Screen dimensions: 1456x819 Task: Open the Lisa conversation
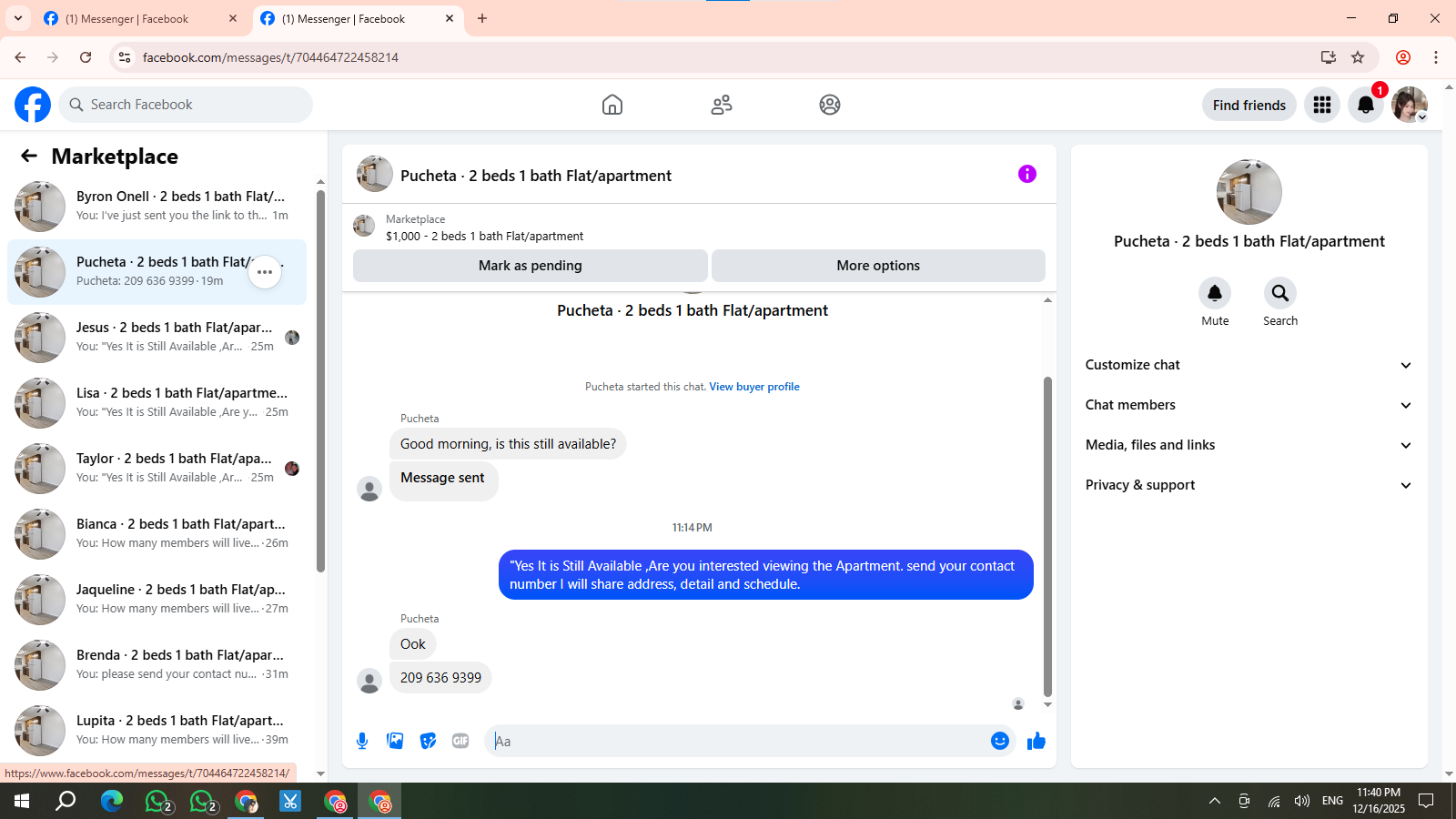click(x=157, y=403)
